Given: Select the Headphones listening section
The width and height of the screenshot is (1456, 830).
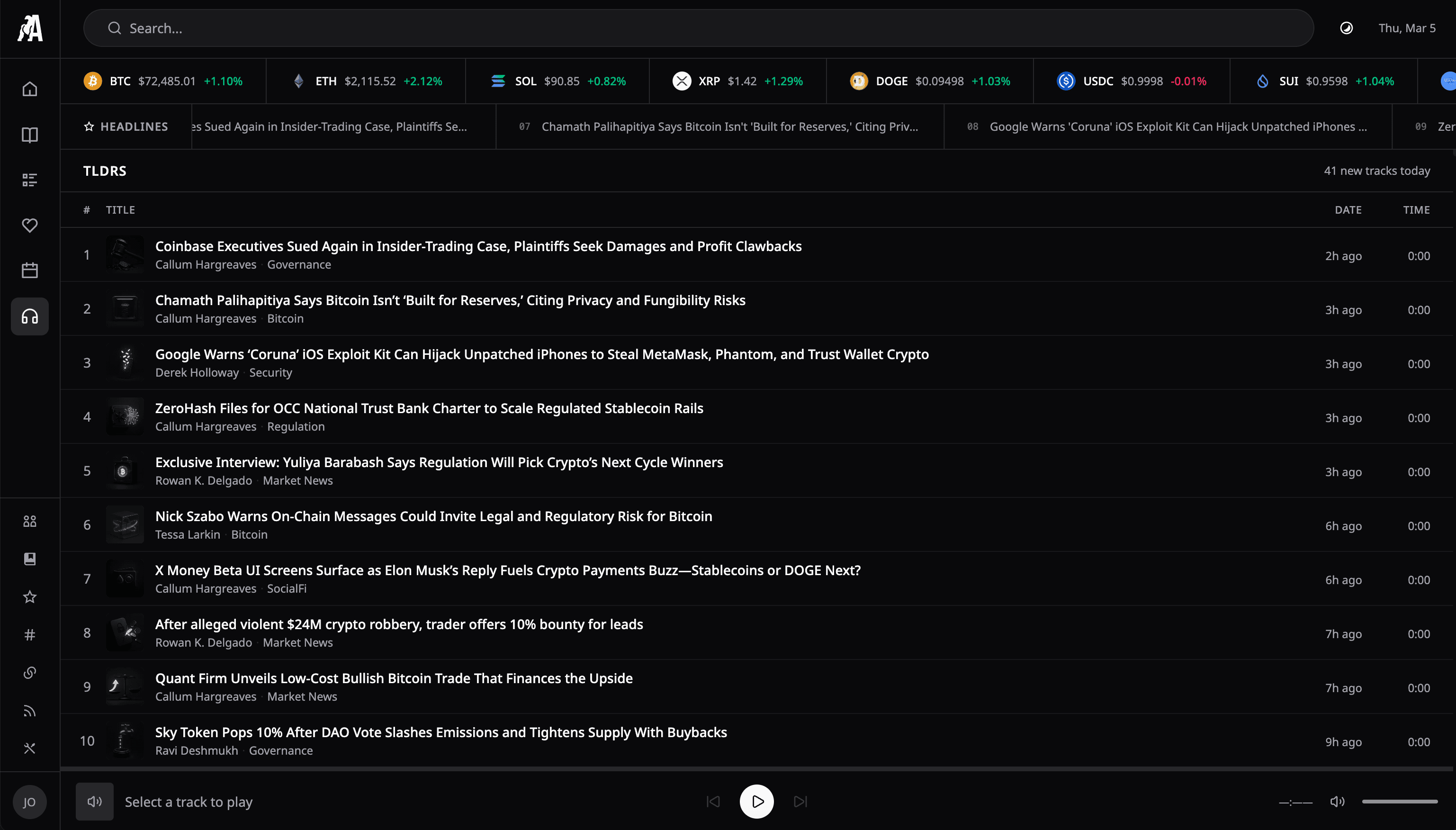Looking at the screenshot, I should click(x=29, y=316).
